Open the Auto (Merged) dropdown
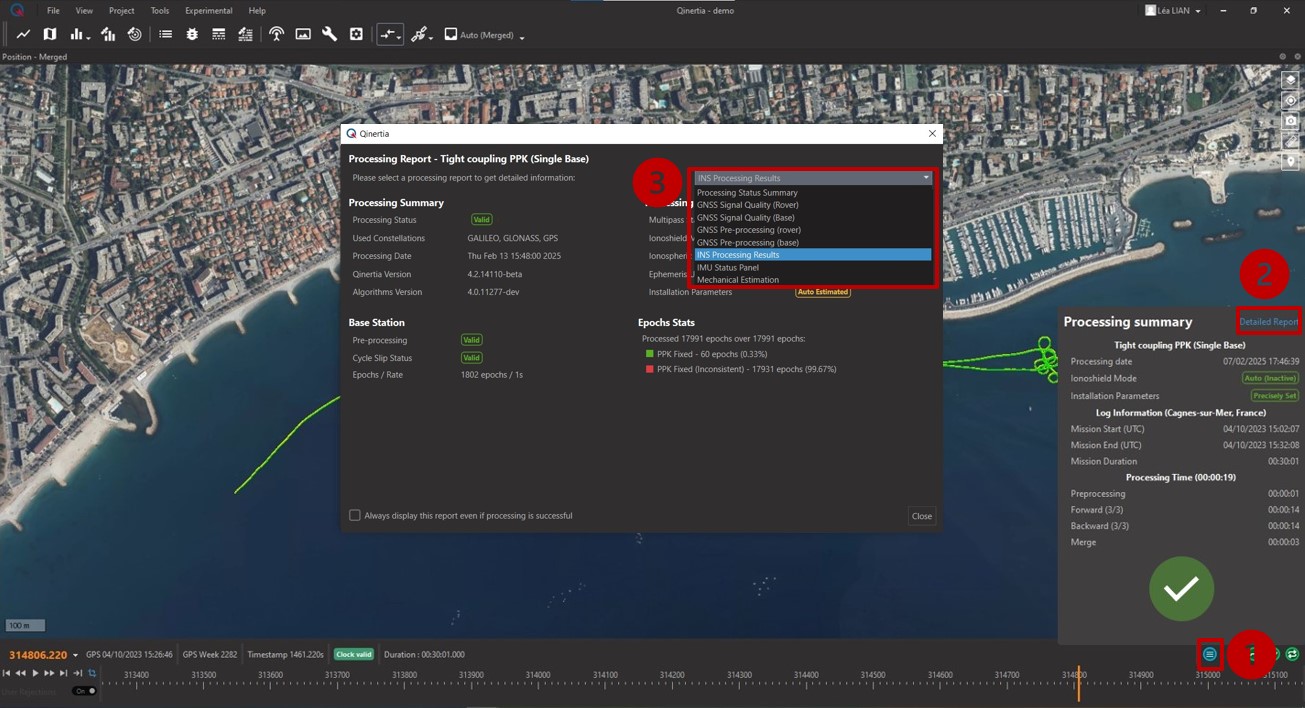Image resolution: width=1305 pixels, height=708 pixels. click(486, 35)
